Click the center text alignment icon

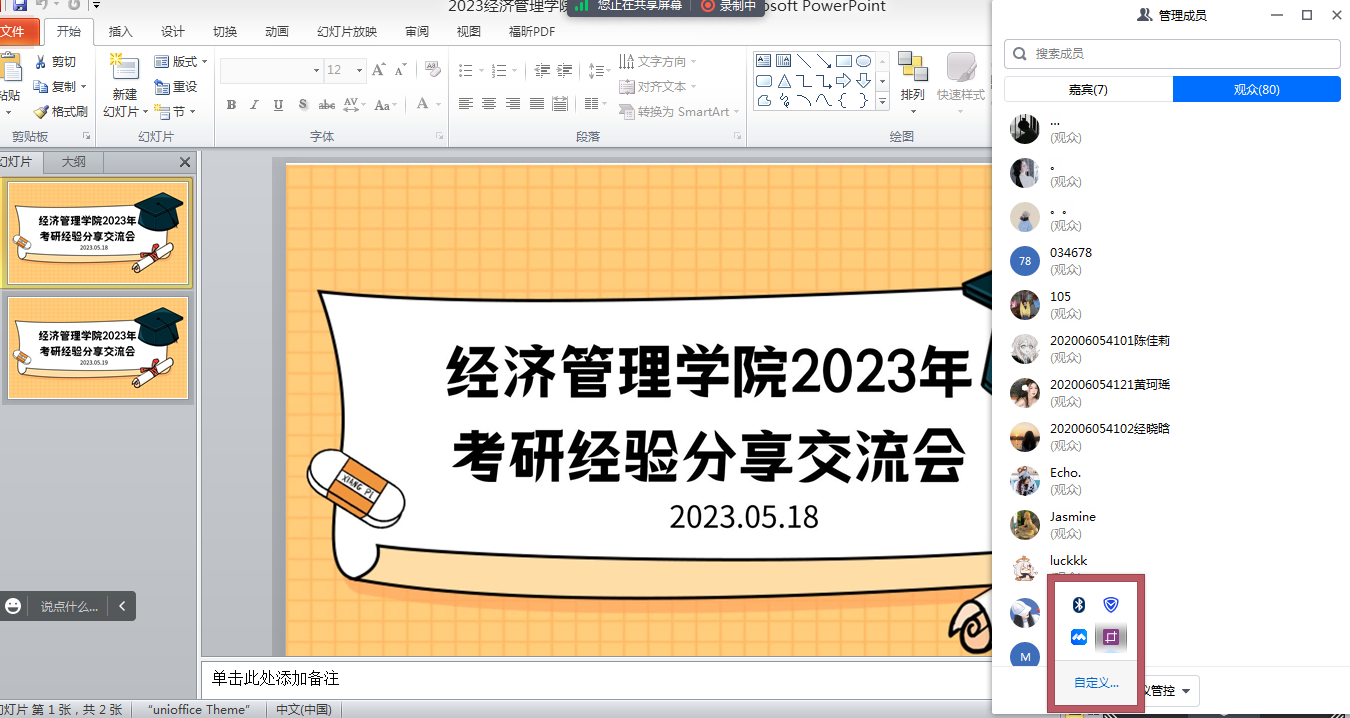pos(489,104)
